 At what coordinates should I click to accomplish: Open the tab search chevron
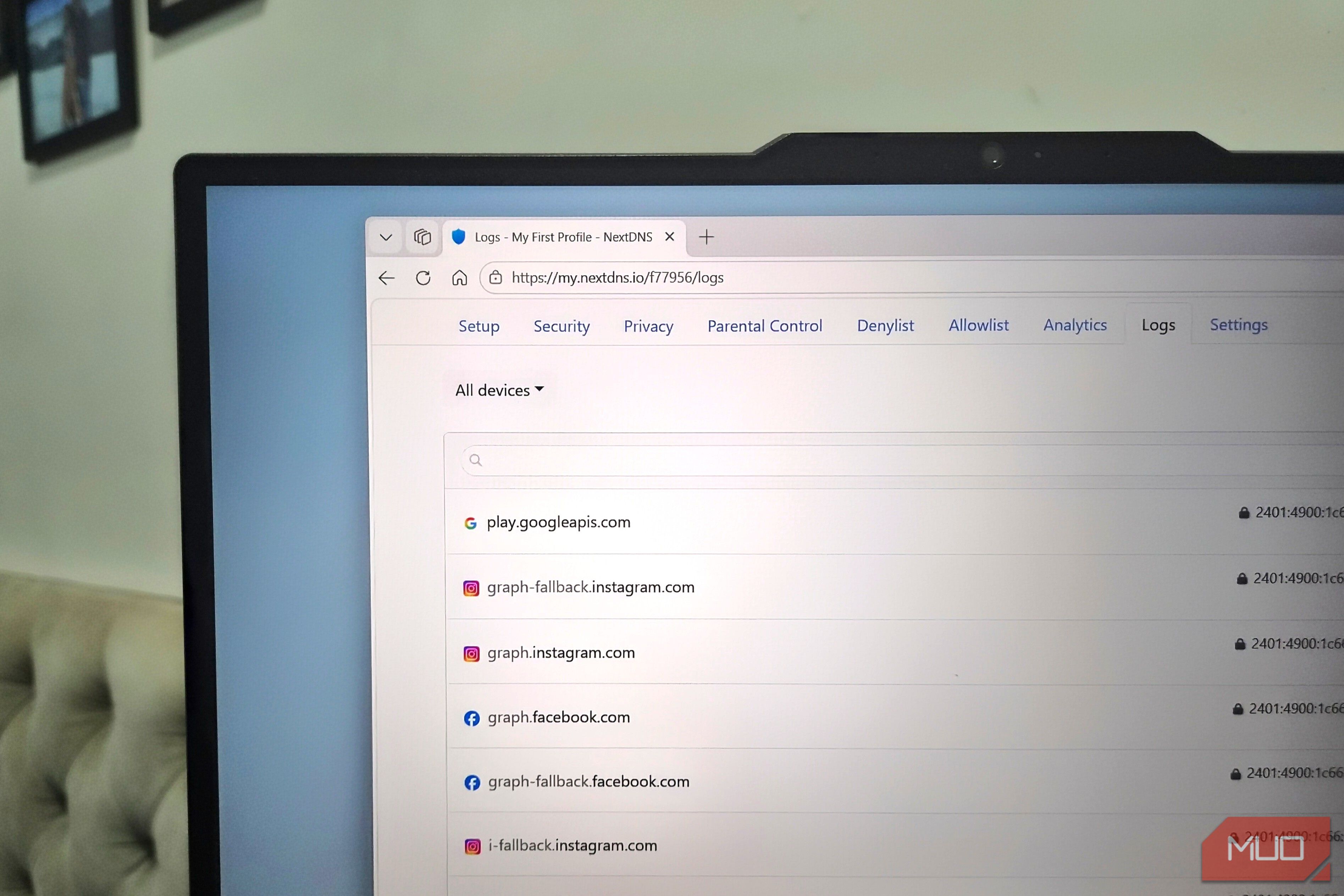pos(386,237)
